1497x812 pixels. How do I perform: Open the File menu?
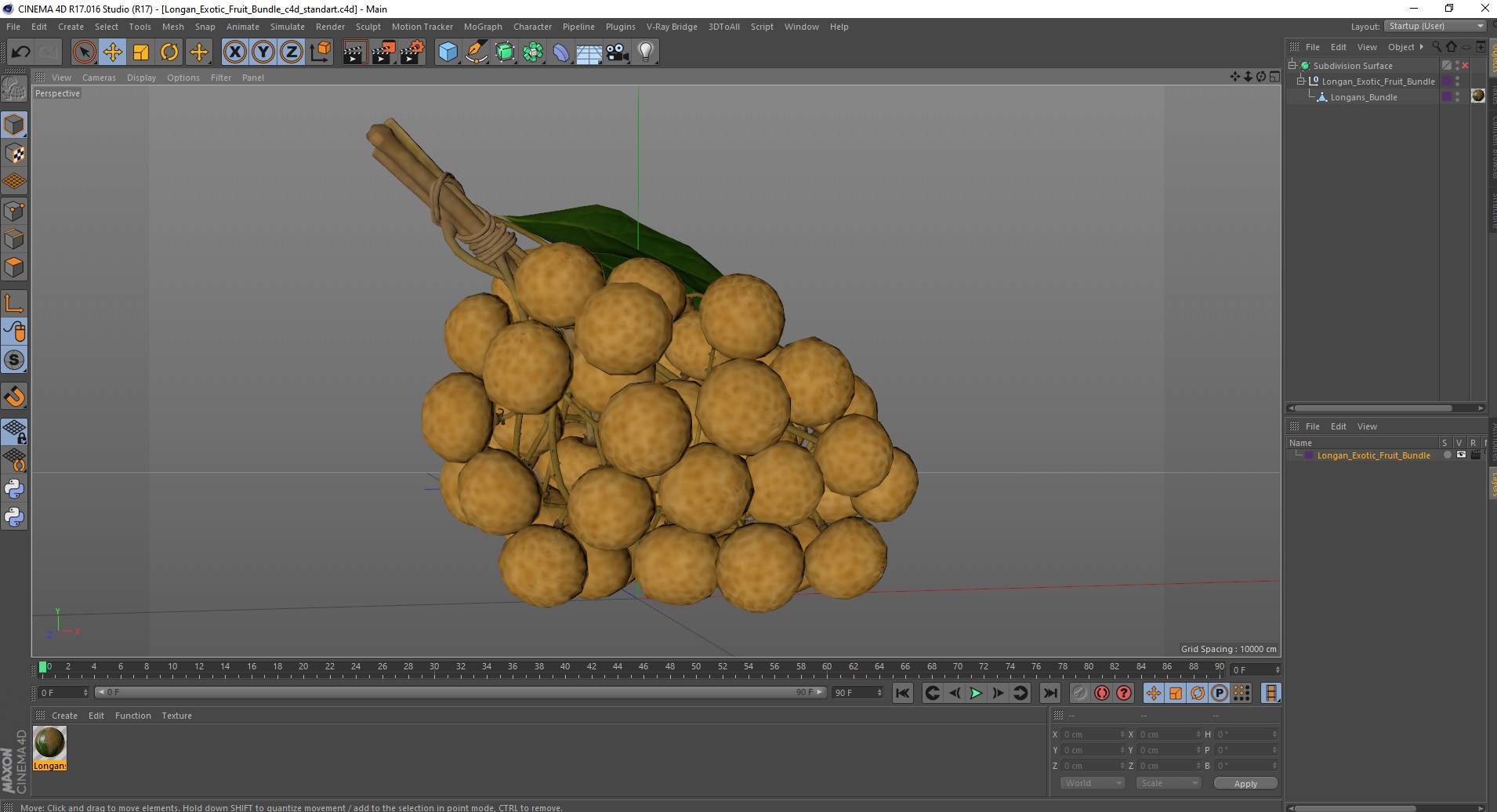[x=13, y=27]
